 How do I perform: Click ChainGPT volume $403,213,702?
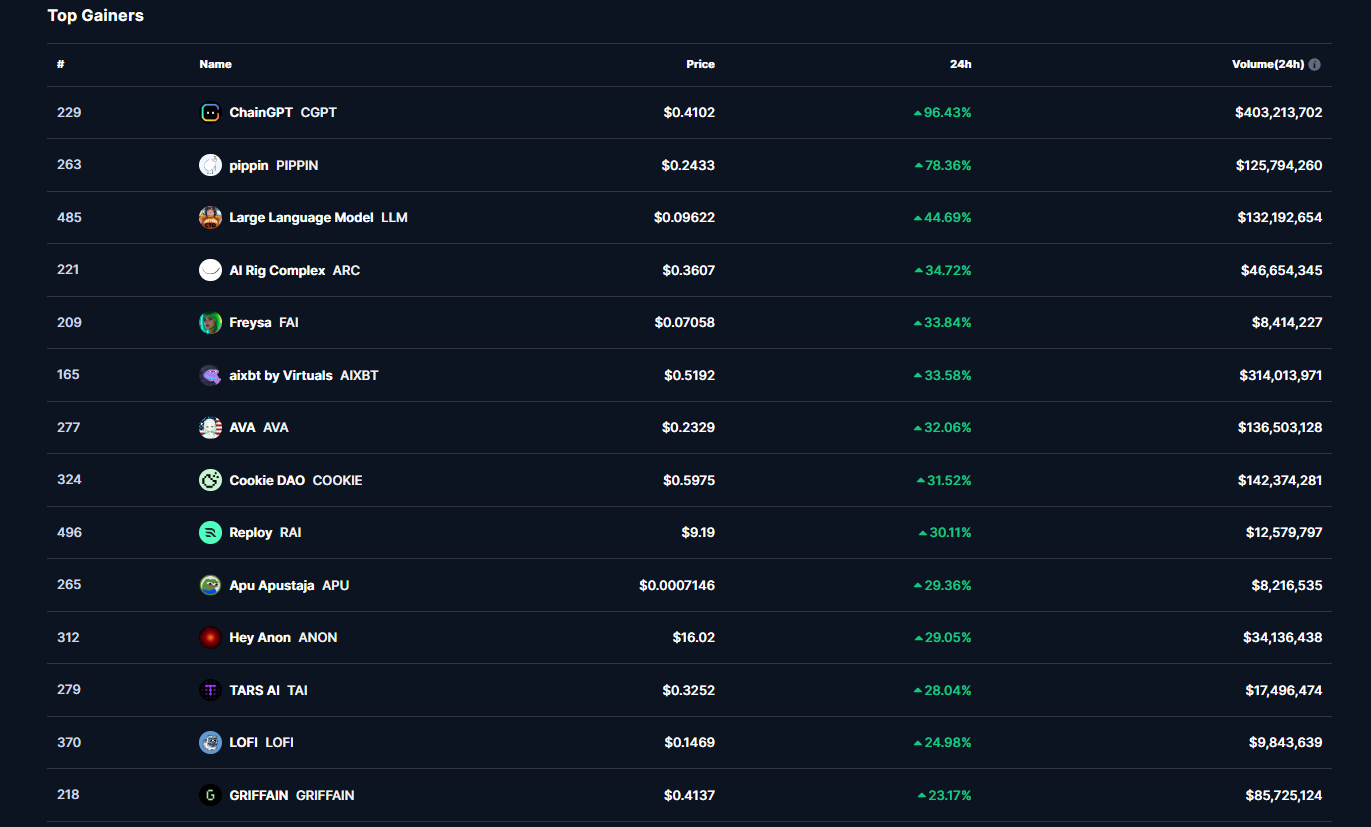coord(1279,113)
